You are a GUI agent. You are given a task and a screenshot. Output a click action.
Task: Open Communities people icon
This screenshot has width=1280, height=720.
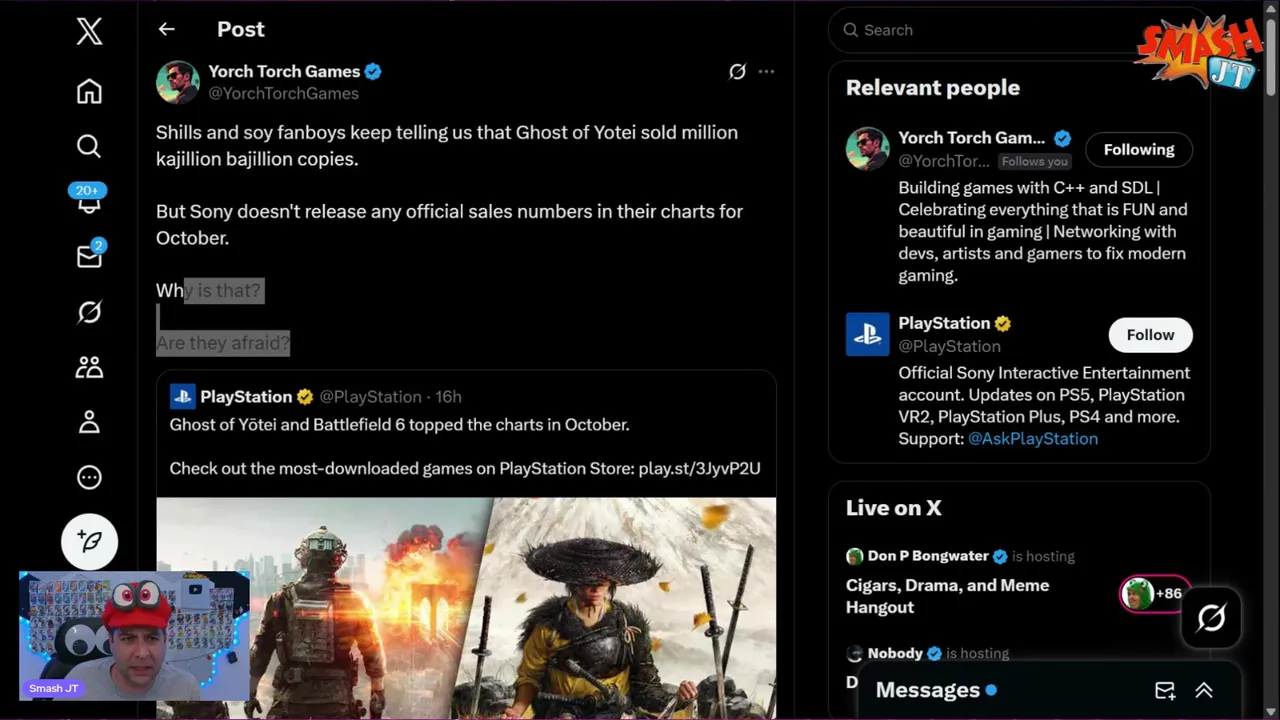click(x=89, y=367)
